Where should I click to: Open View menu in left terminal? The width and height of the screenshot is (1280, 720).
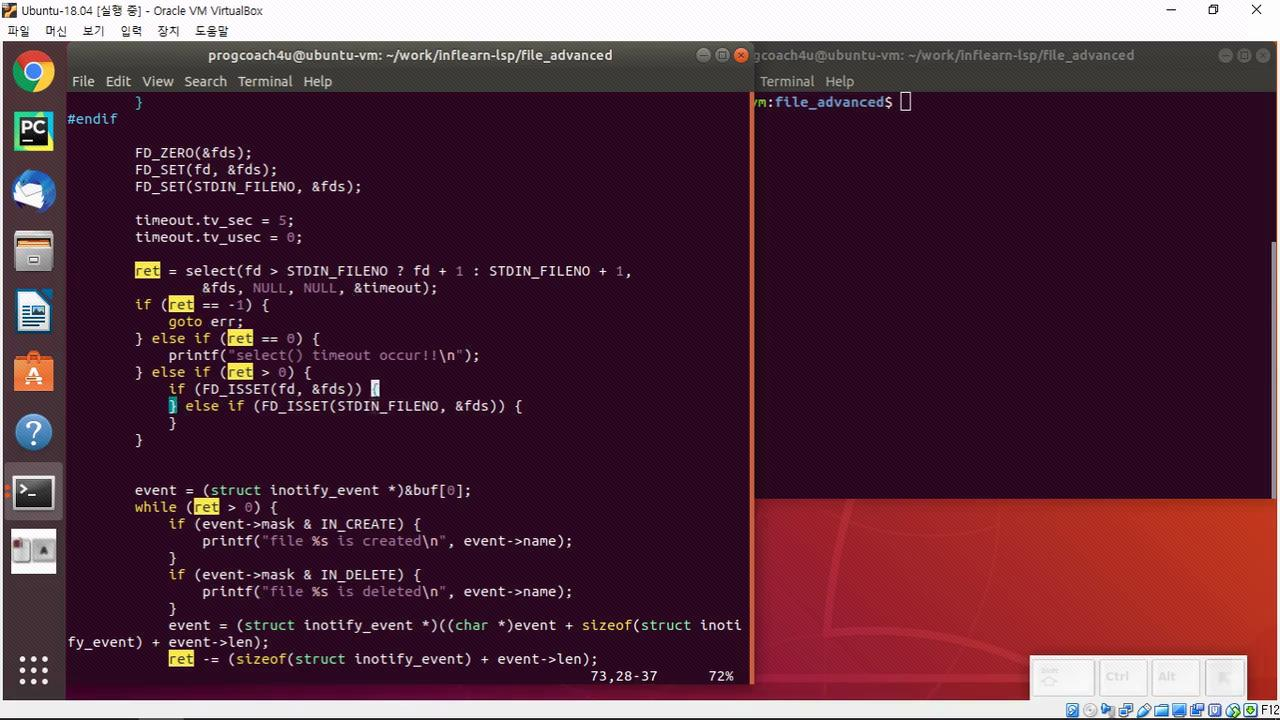(157, 81)
